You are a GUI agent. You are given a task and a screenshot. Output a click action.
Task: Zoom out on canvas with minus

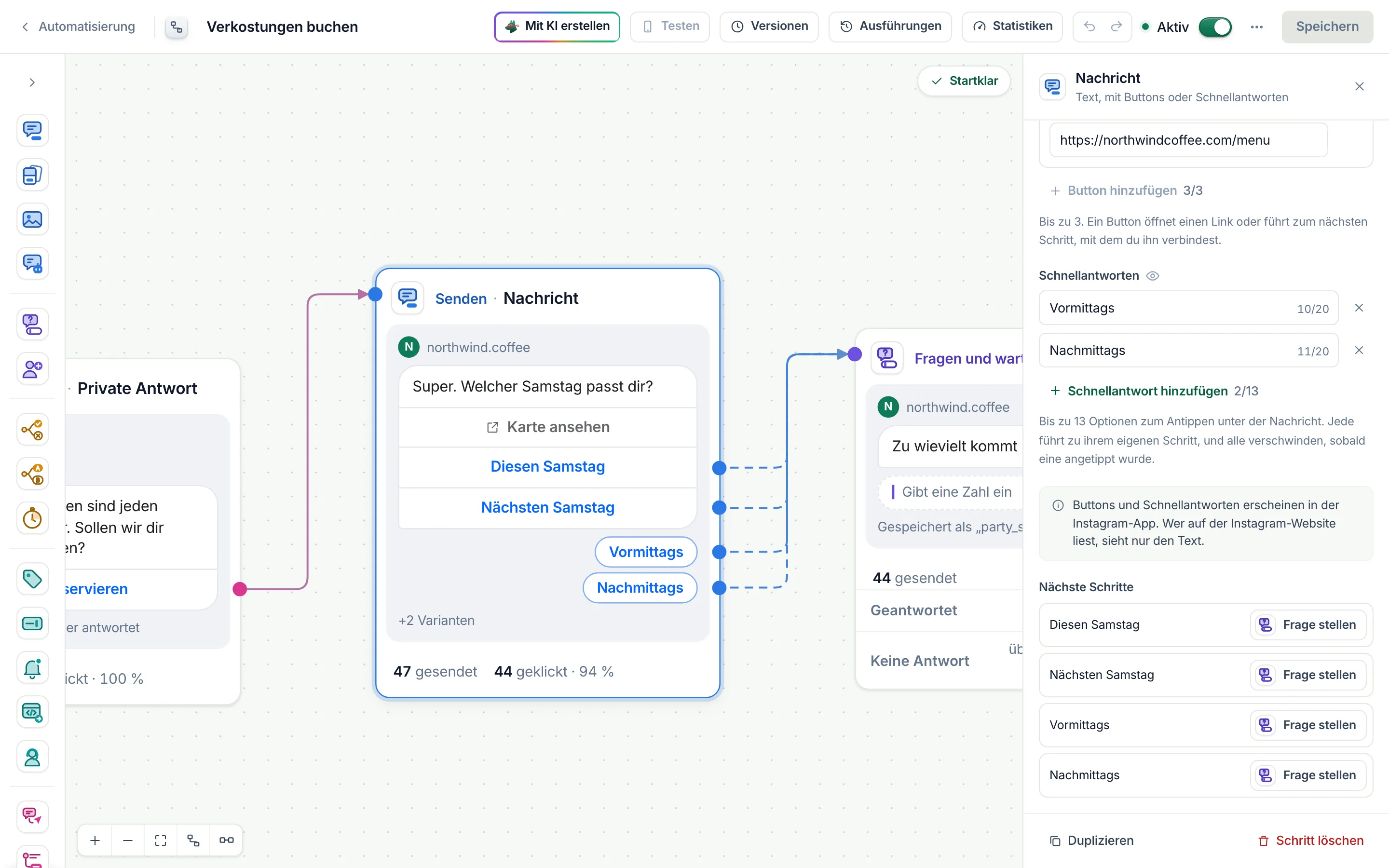pyautogui.click(x=128, y=841)
